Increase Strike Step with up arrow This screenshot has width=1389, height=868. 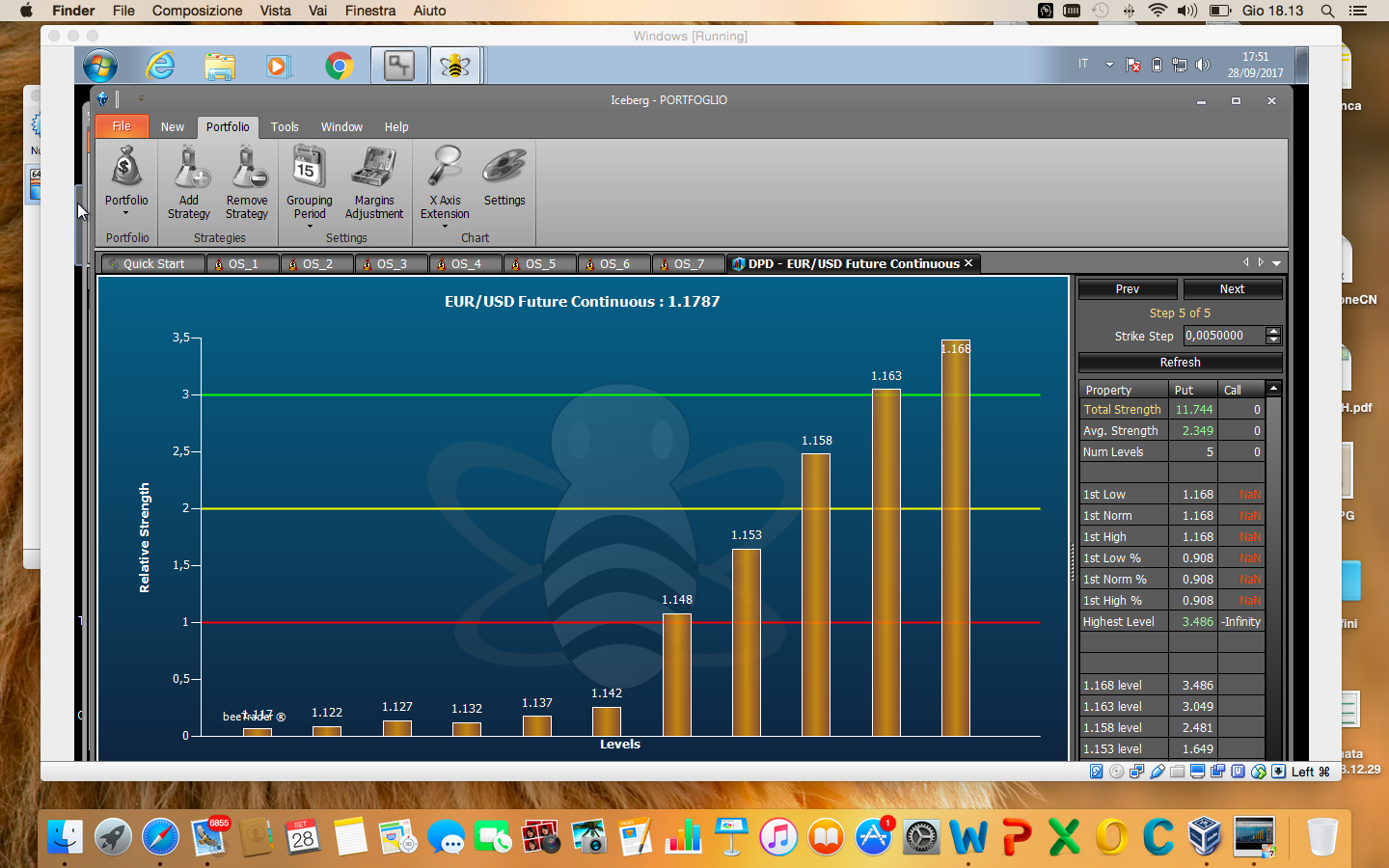[1273, 332]
